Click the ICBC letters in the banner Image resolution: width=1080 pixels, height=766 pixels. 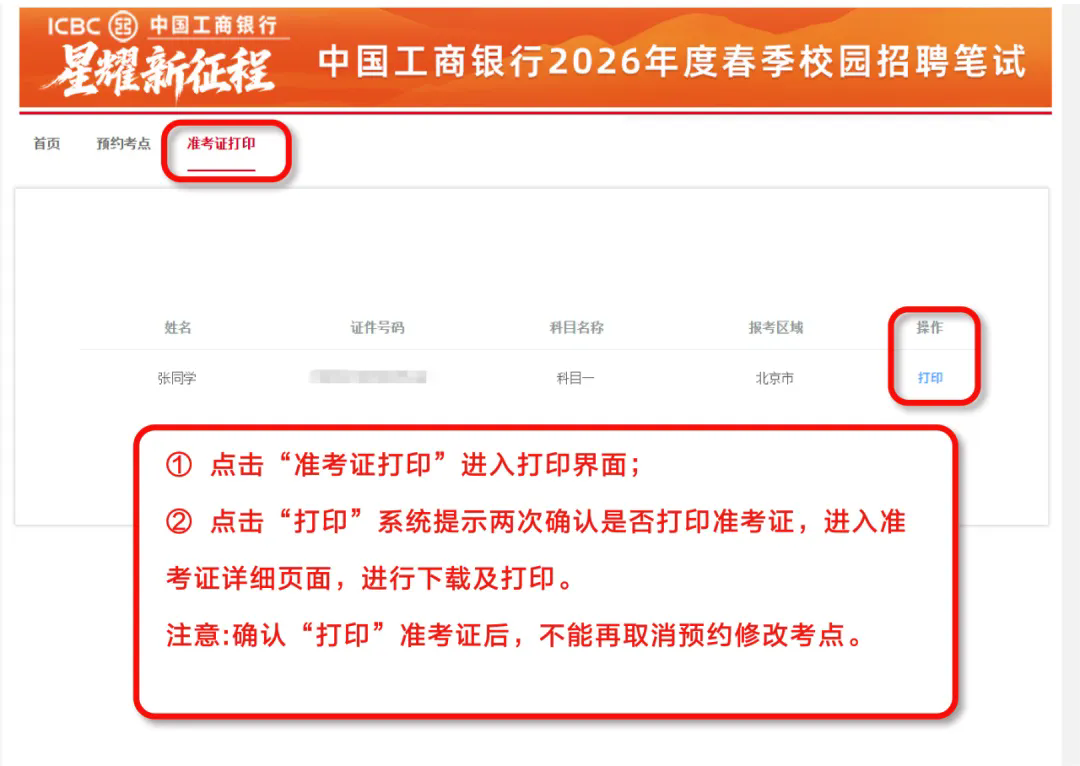coord(74,27)
